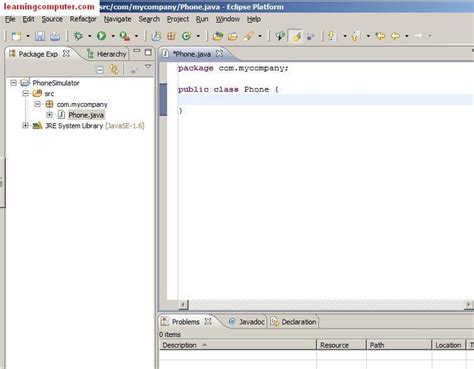This screenshot has height=369, width=474.
Task: Open the Source menu
Action: pyautogui.click(x=52, y=19)
